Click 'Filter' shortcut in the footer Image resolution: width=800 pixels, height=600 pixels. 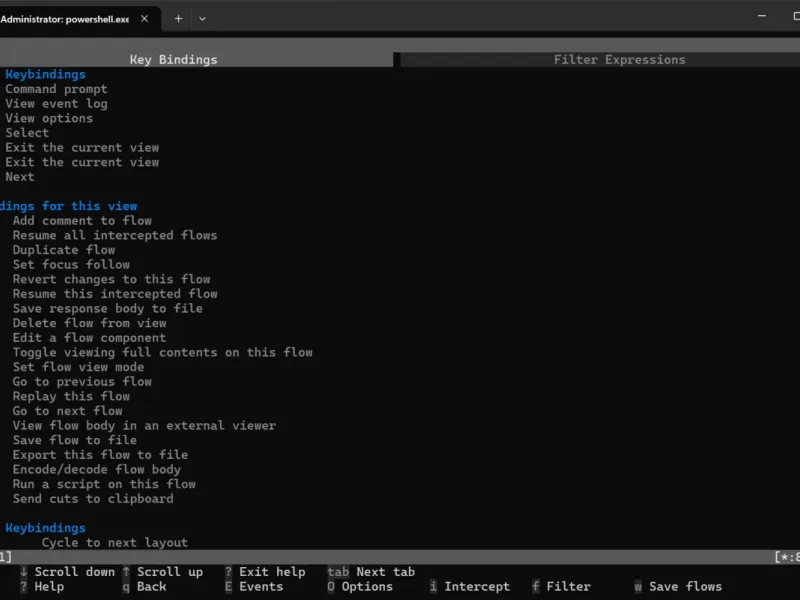coord(568,587)
